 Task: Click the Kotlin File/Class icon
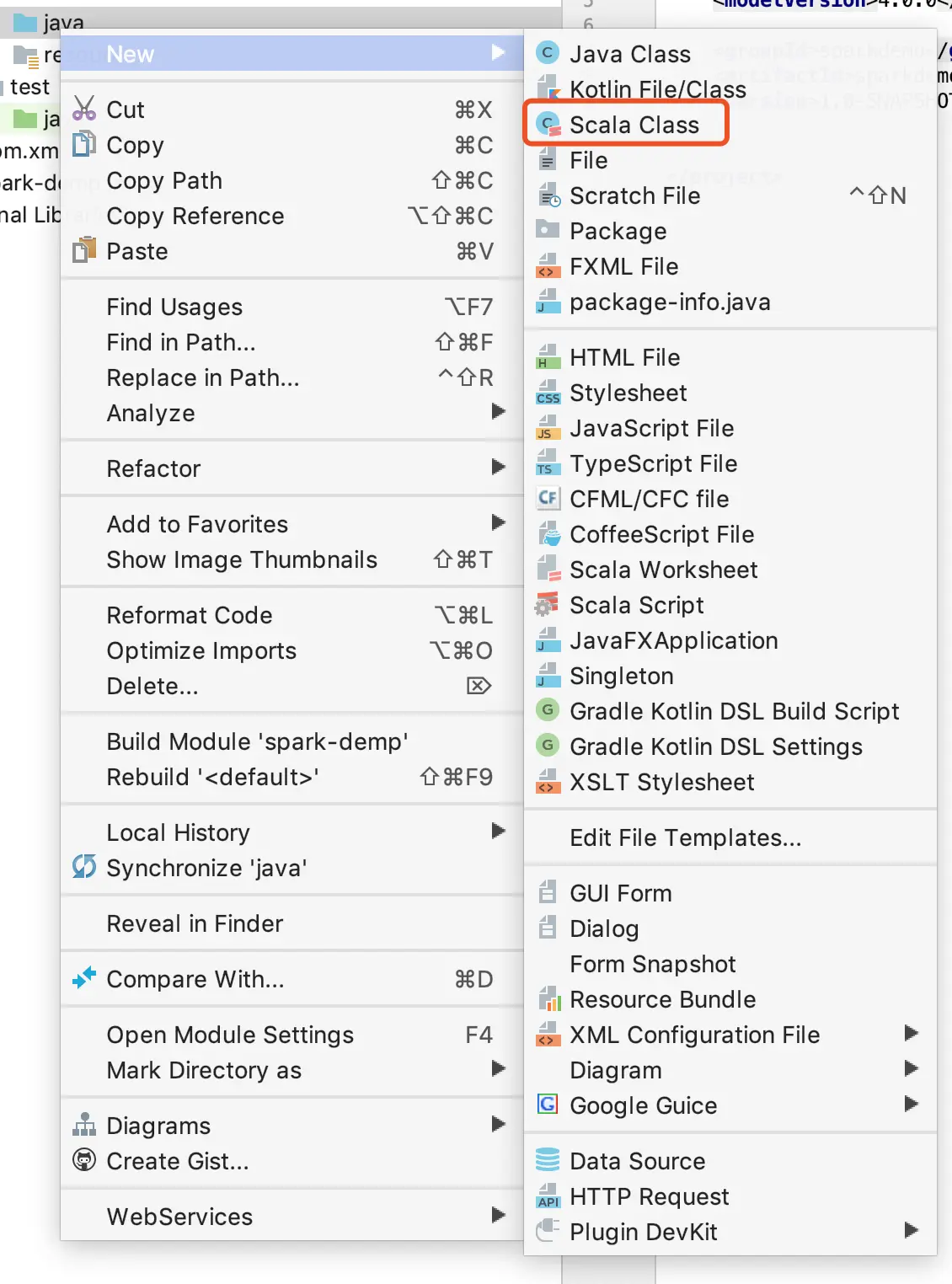point(548,89)
